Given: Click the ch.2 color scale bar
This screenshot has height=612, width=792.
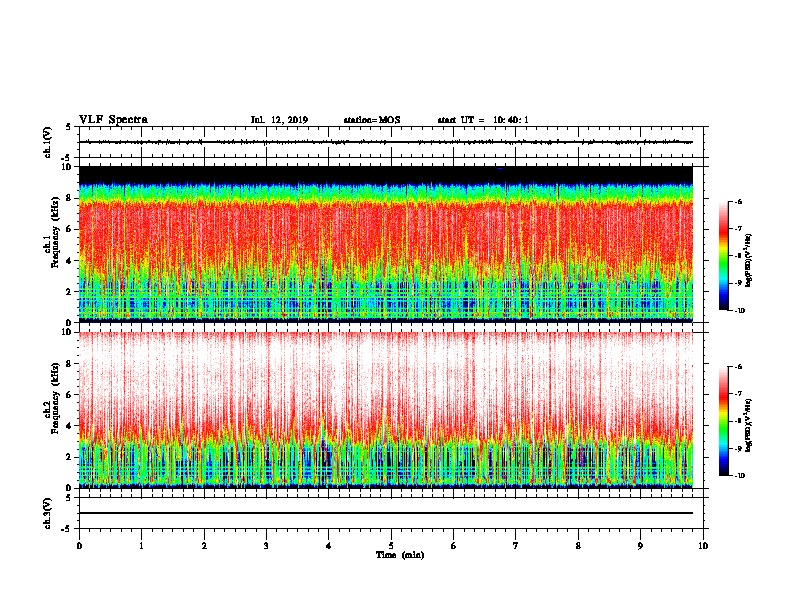Looking at the screenshot, I should (723, 421).
